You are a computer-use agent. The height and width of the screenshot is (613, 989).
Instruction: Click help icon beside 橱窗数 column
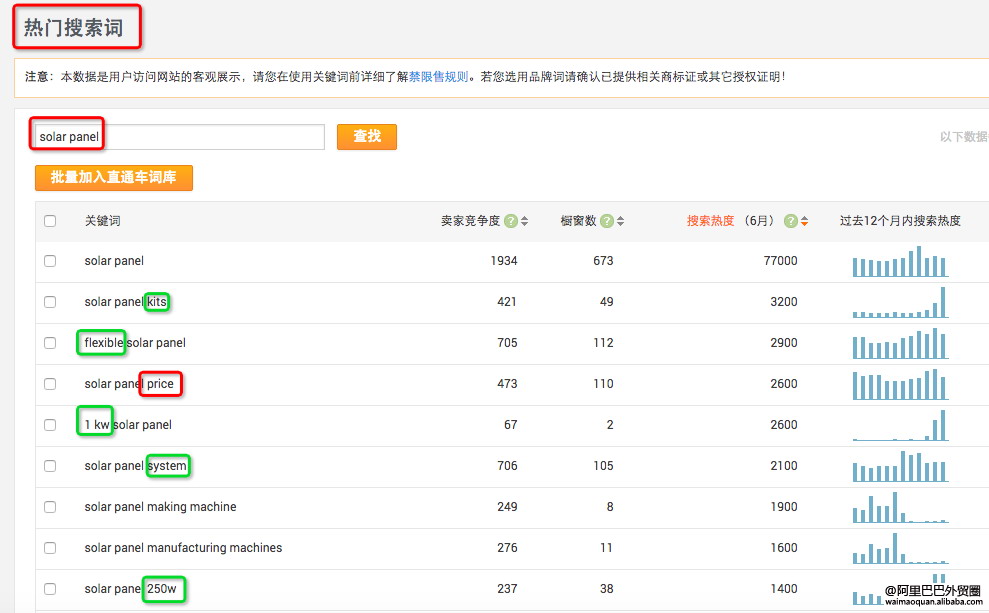point(607,221)
